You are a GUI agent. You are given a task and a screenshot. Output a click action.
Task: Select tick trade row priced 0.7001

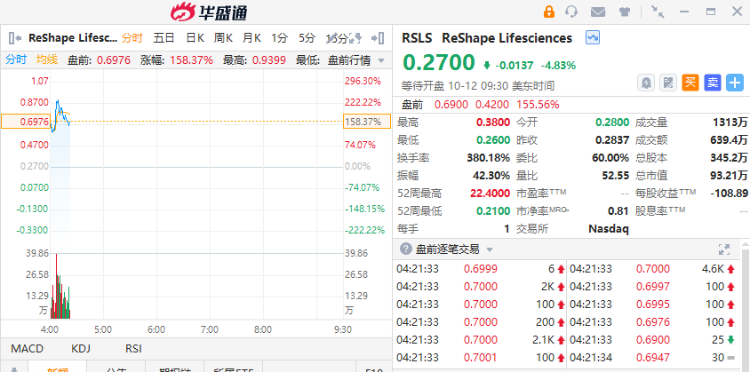481,357
